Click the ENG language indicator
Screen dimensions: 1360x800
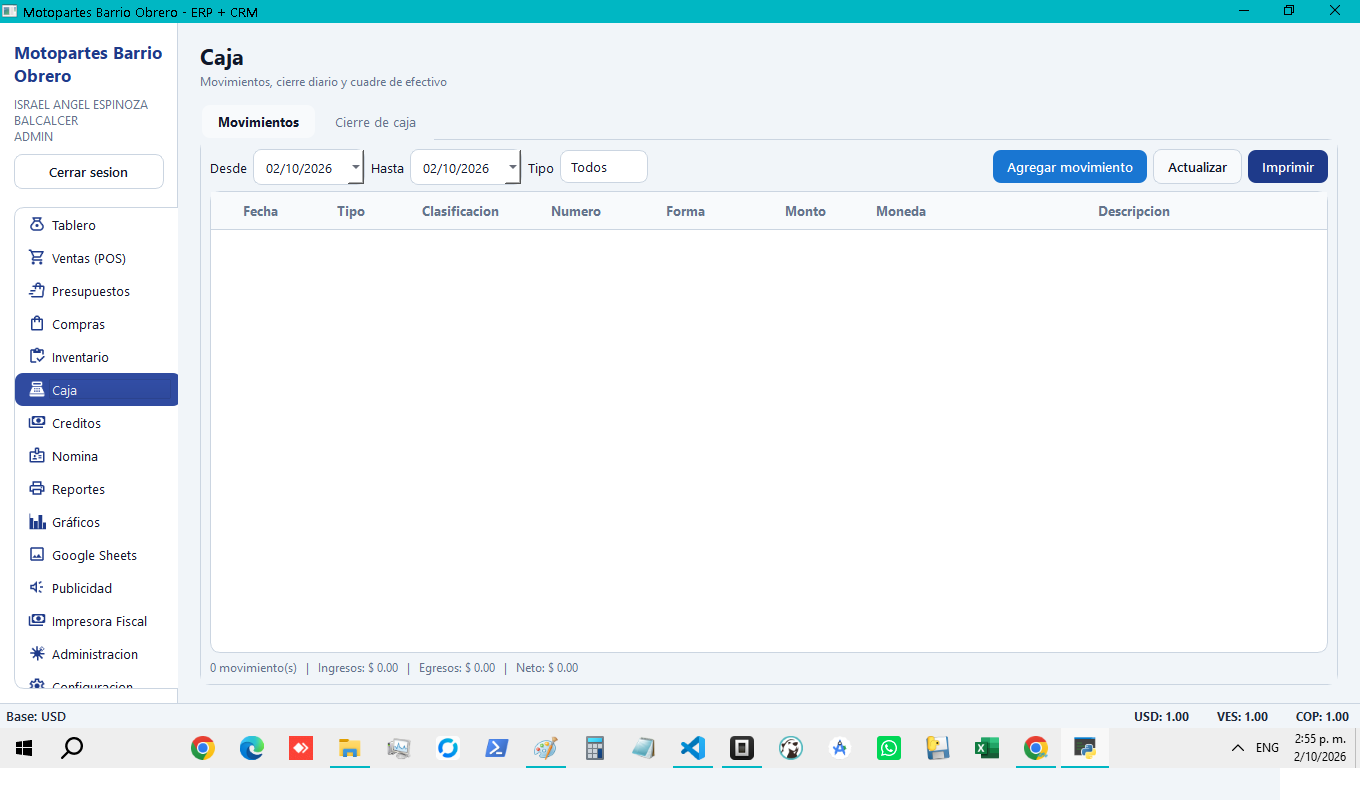pos(1267,748)
